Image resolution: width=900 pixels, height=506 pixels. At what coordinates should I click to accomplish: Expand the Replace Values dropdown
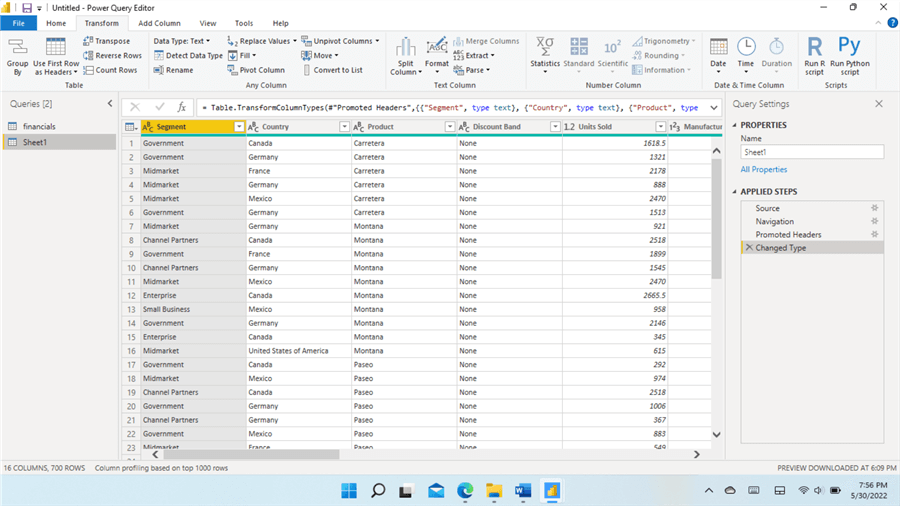point(295,41)
